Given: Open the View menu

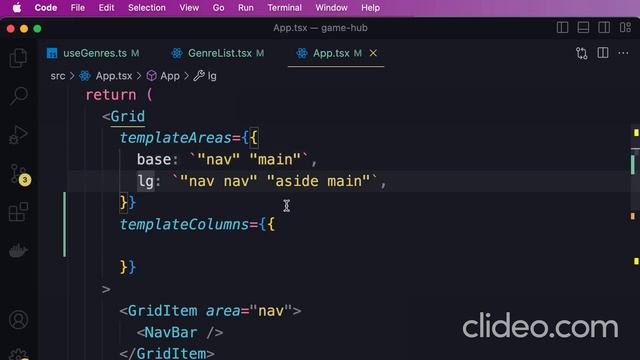Looking at the screenshot, I should (189, 8).
